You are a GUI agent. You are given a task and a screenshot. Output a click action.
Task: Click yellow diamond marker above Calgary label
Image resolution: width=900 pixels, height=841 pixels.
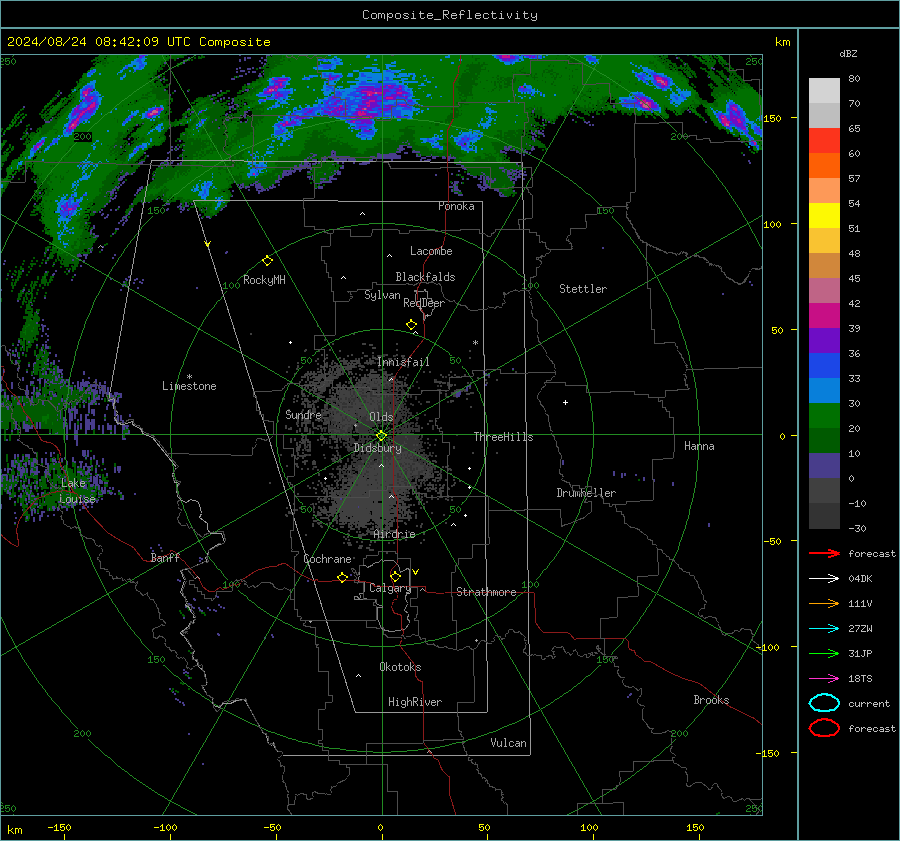pos(395,576)
